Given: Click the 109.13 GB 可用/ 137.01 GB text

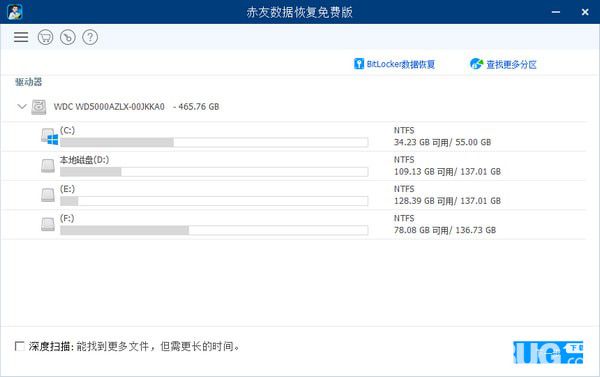Looking at the screenshot, I should (x=447, y=171).
